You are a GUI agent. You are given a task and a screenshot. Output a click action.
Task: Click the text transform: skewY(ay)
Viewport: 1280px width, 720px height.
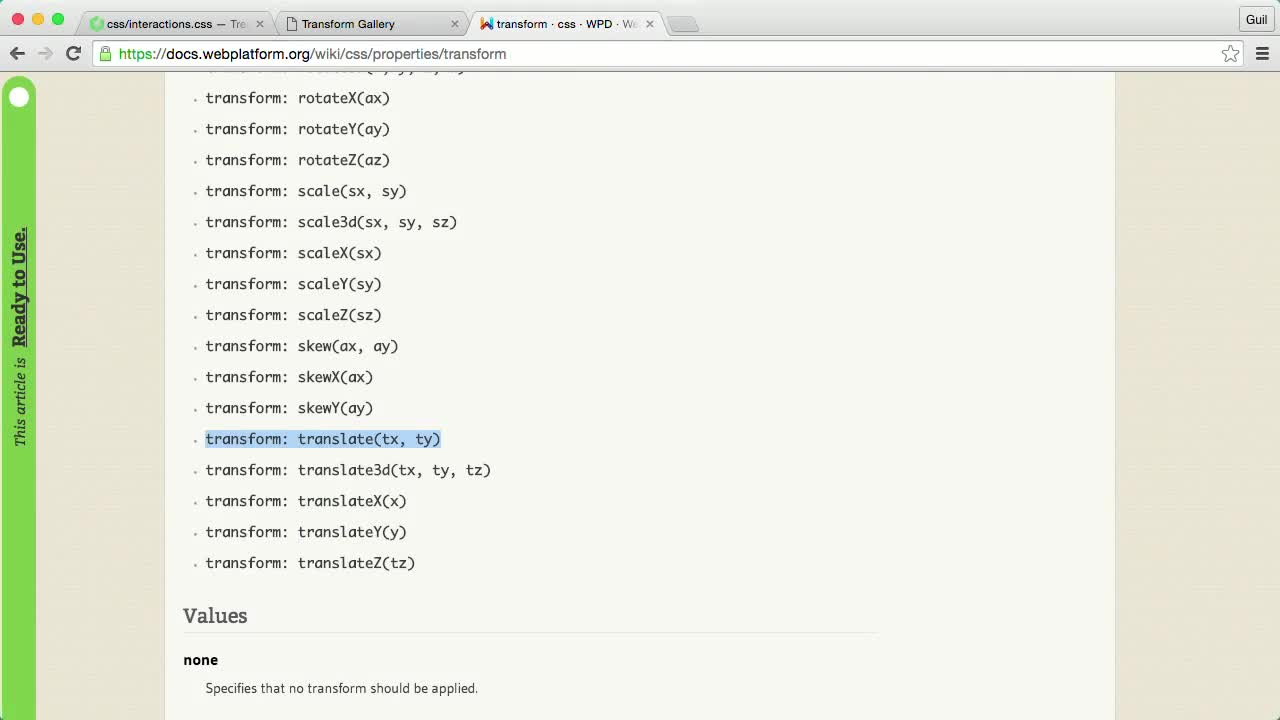[289, 408]
